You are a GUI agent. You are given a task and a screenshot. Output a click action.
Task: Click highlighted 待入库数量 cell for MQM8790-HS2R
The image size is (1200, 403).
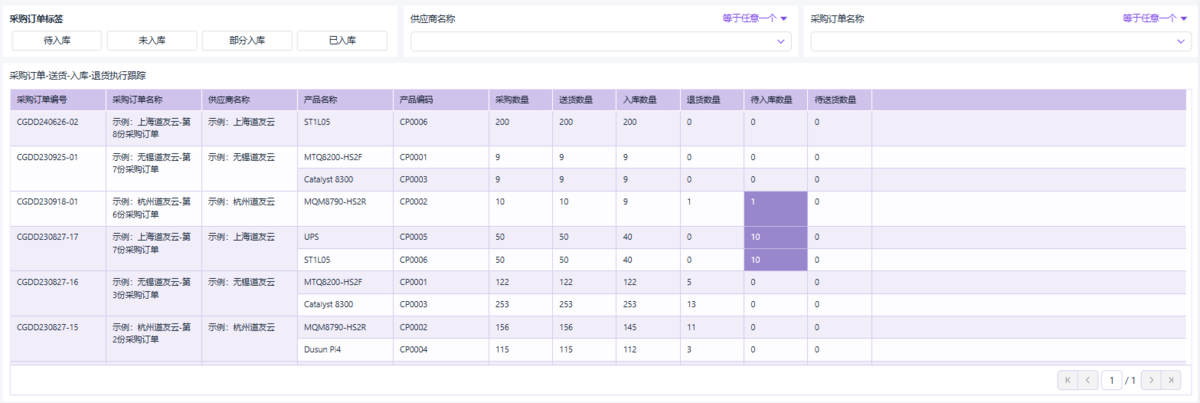(775, 202)
